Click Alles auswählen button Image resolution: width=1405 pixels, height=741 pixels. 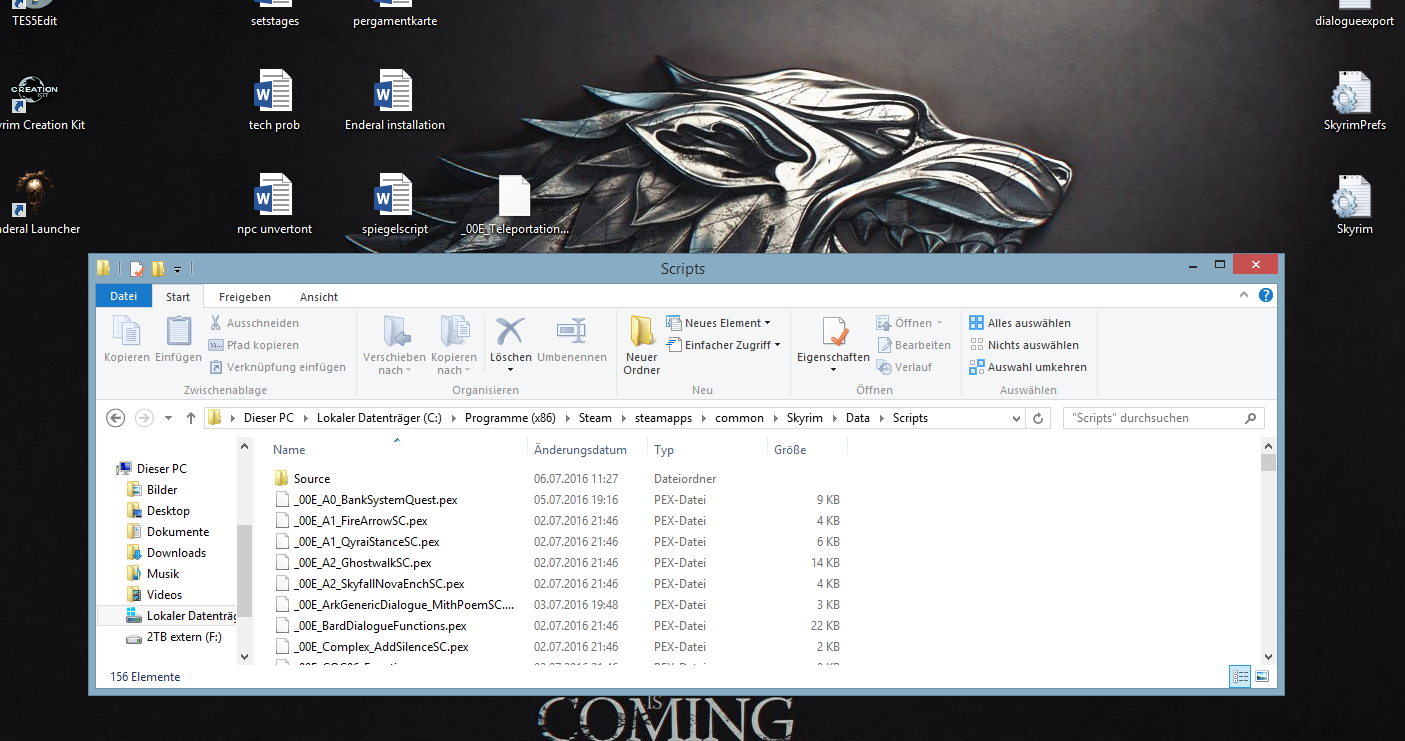[x=1020, y=323]
